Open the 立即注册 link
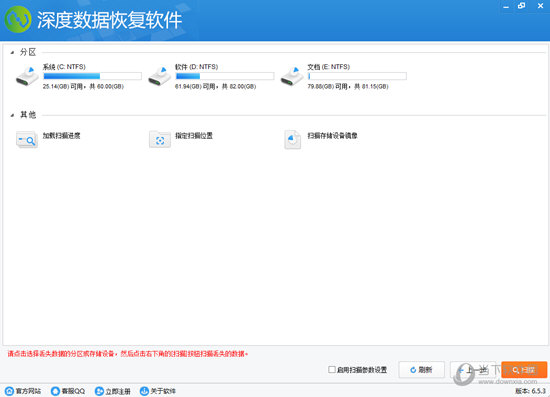 (x=118, y=391)
